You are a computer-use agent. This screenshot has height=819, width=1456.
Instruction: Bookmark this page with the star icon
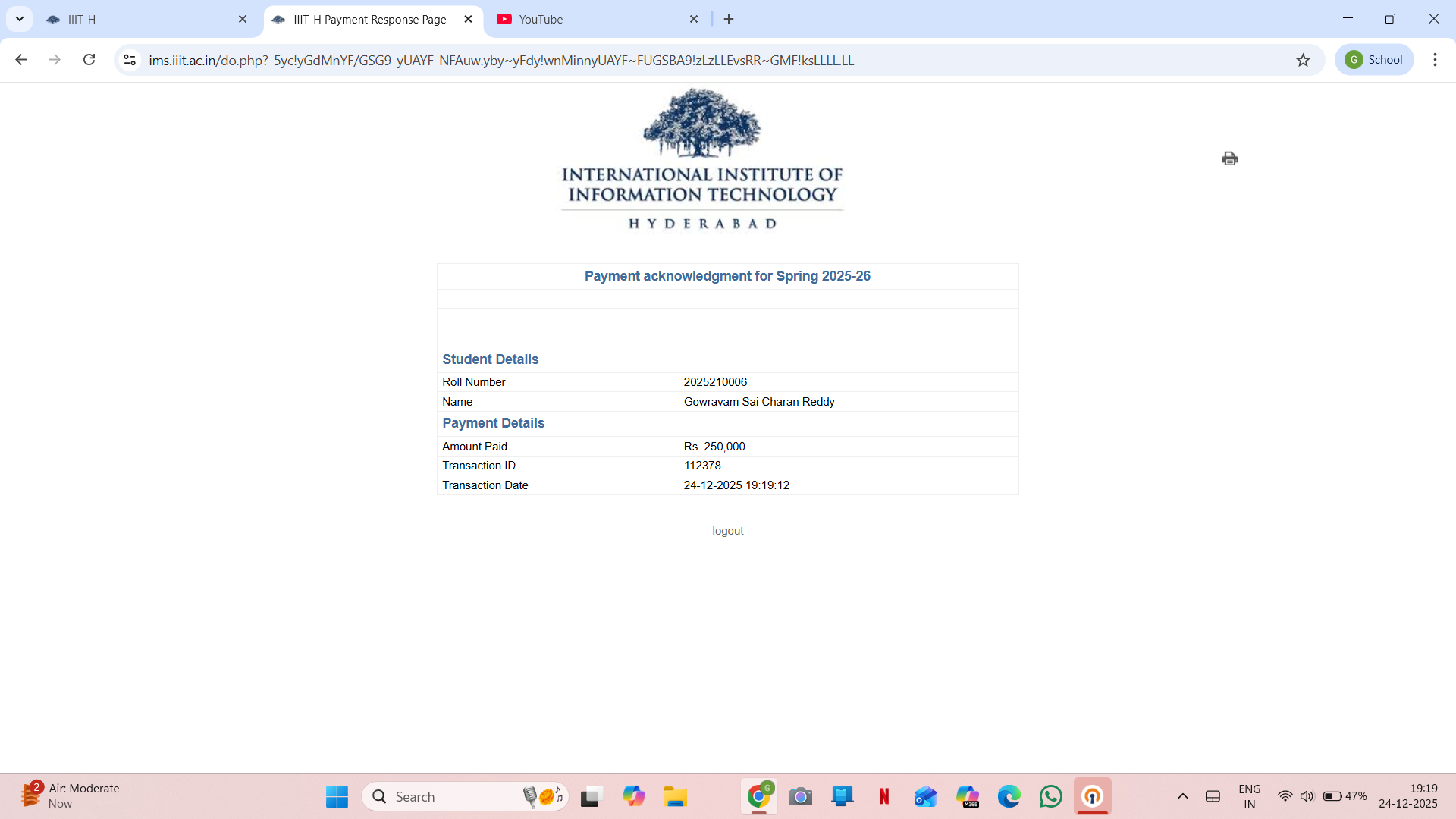(1303, 60)
